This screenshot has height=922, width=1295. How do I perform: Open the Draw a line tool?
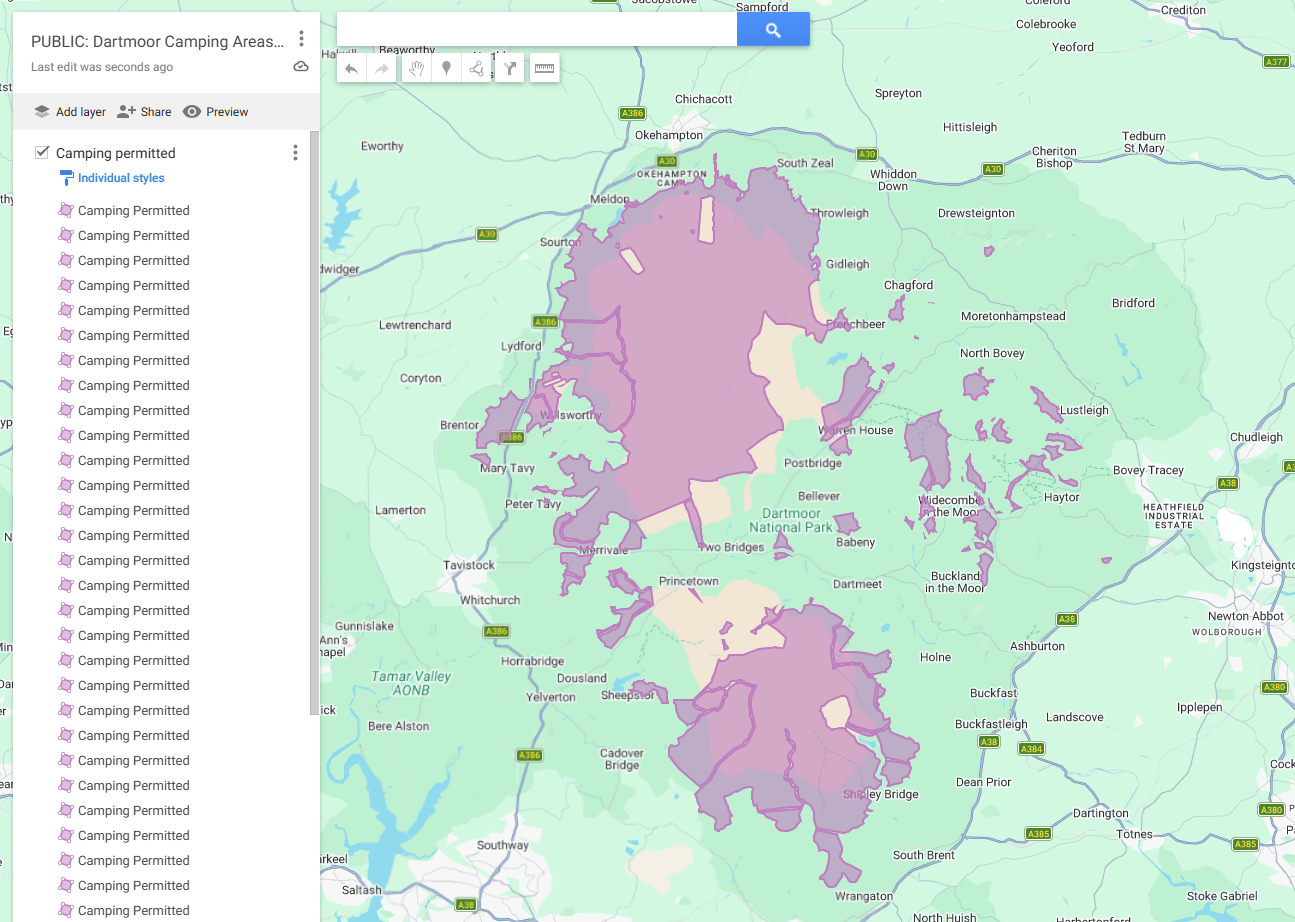point(476,69)
